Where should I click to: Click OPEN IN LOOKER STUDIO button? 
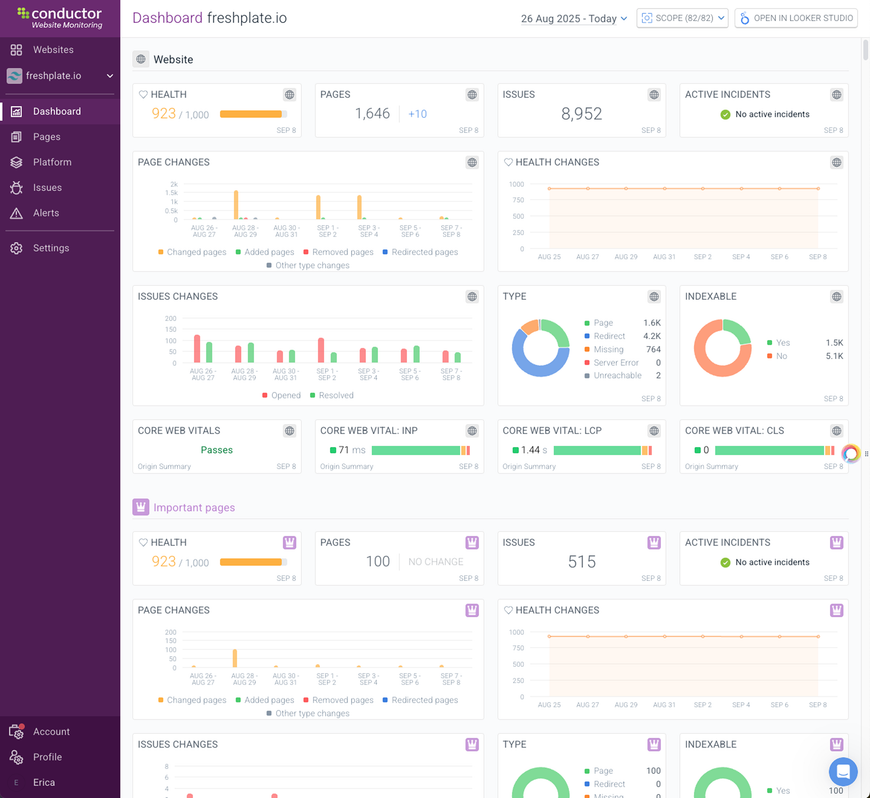coord(796,18)
